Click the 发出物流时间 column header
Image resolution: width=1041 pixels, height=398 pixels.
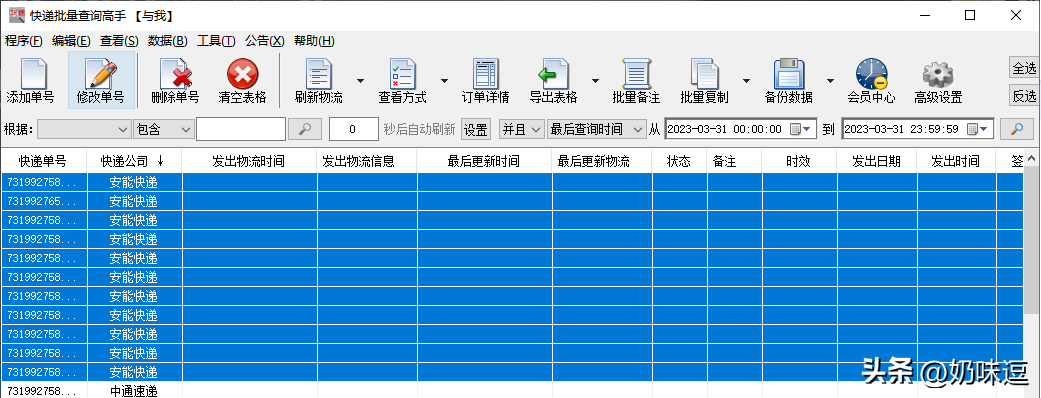[249, 161]
